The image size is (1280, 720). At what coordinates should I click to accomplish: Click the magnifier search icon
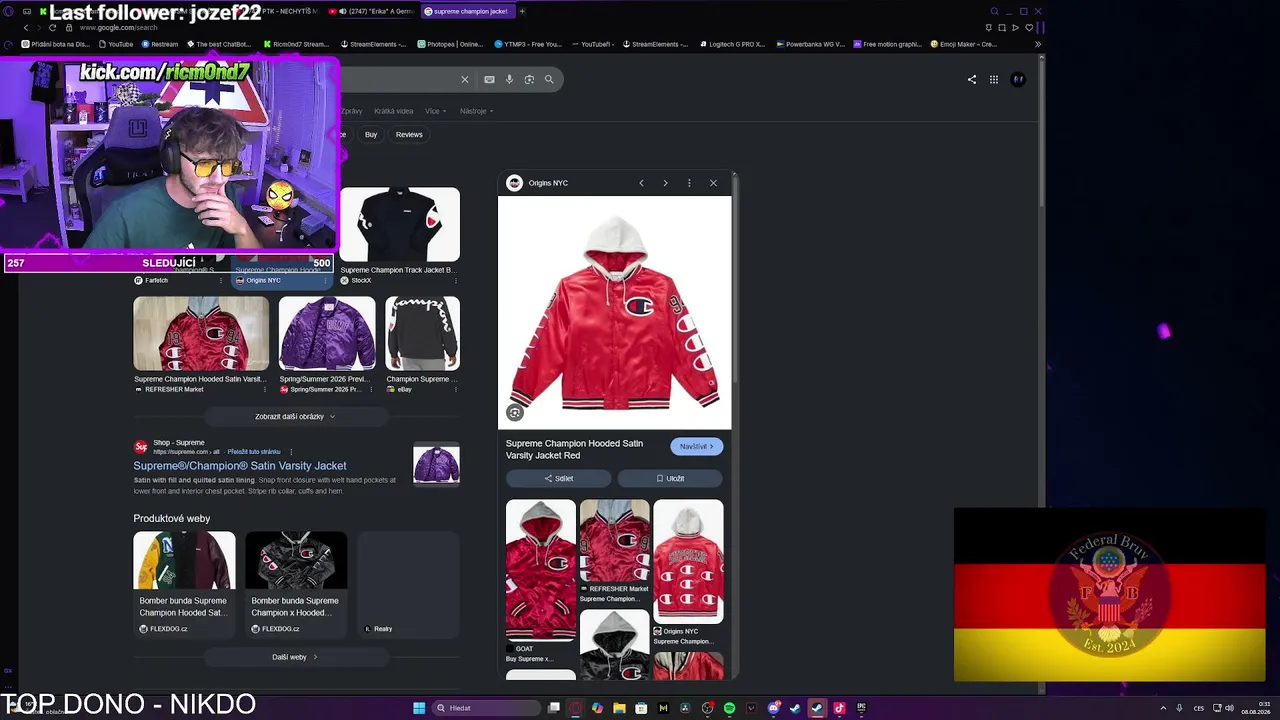(x=549, y=79)
